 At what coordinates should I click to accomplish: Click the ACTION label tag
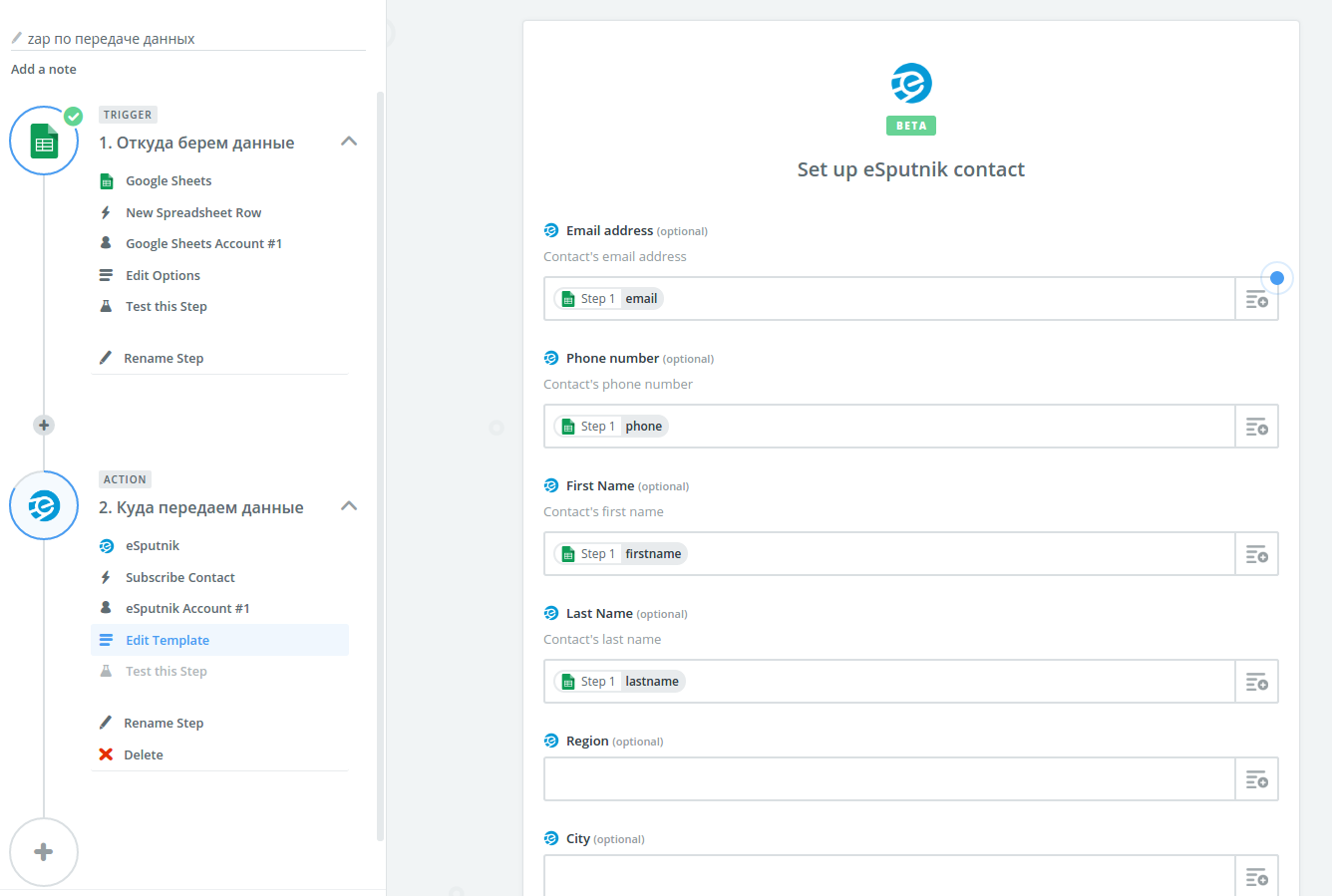pos(125,479)
